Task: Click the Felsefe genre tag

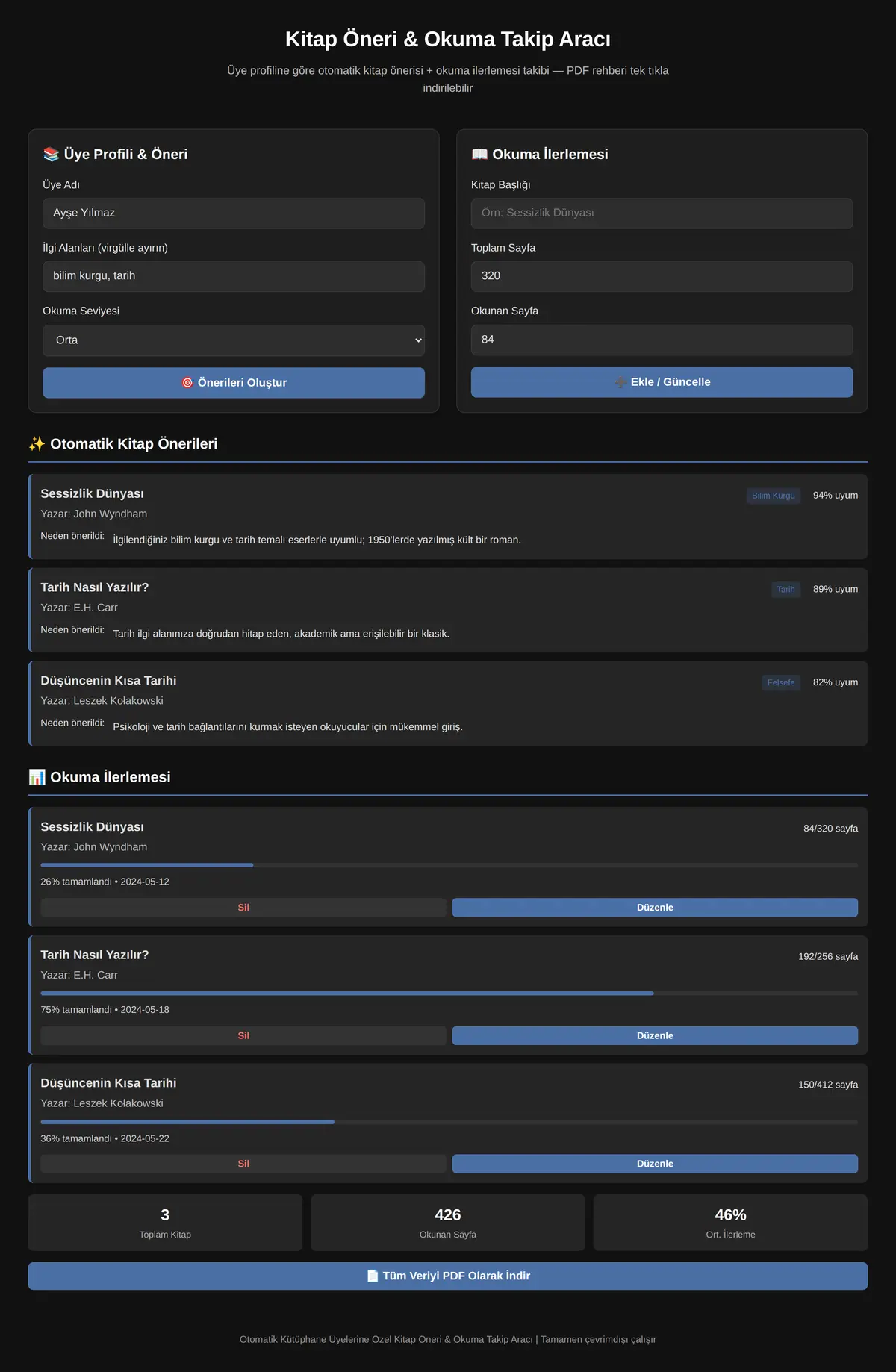Action: pos(781,683)
